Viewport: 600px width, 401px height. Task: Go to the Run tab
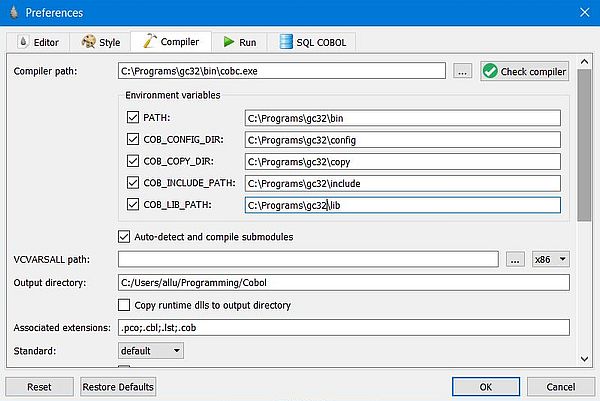240,42
